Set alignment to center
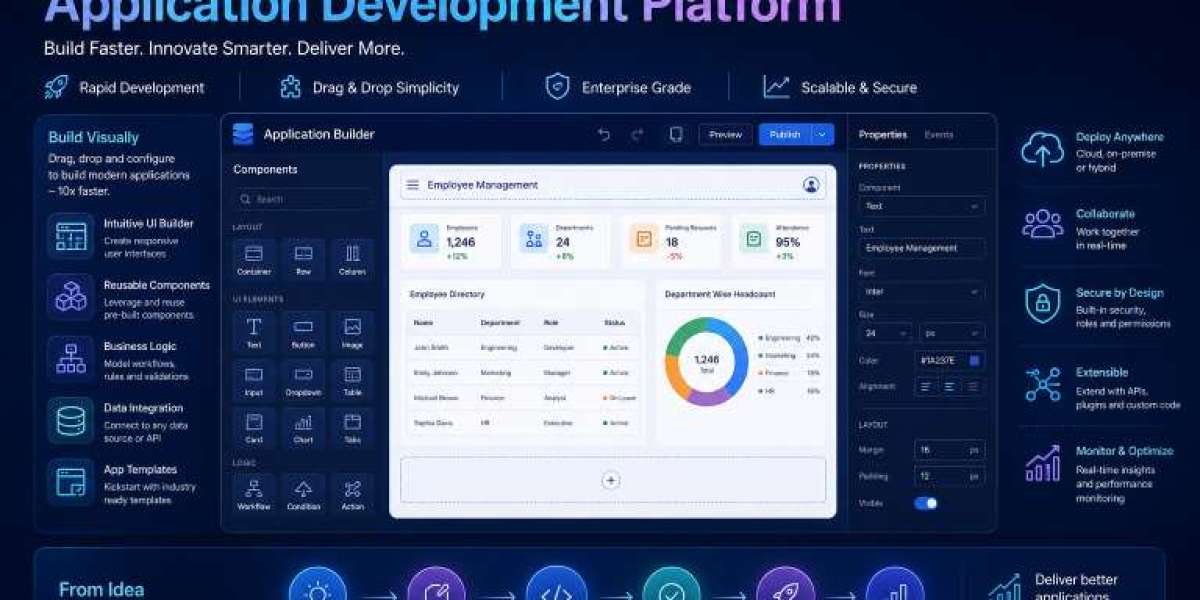The height and width of the screenshot is (600, 1200). 949,386
